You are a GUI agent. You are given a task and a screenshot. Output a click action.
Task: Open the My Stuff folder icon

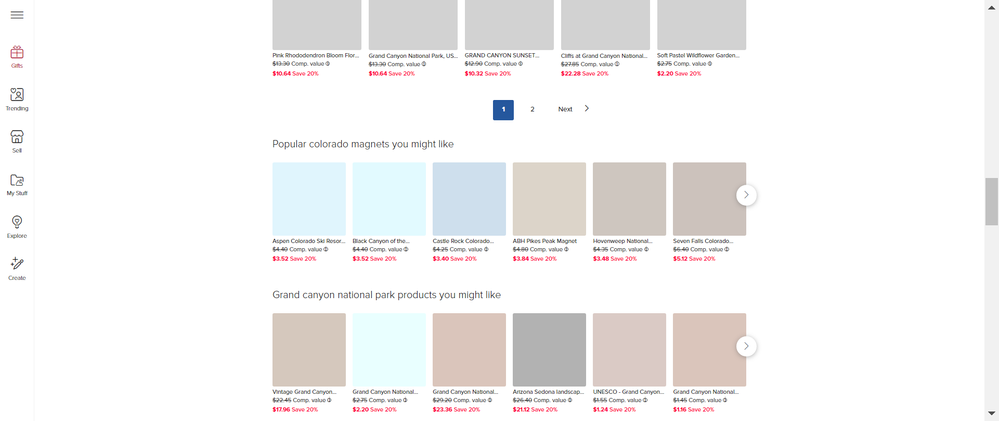click(17, 181)
